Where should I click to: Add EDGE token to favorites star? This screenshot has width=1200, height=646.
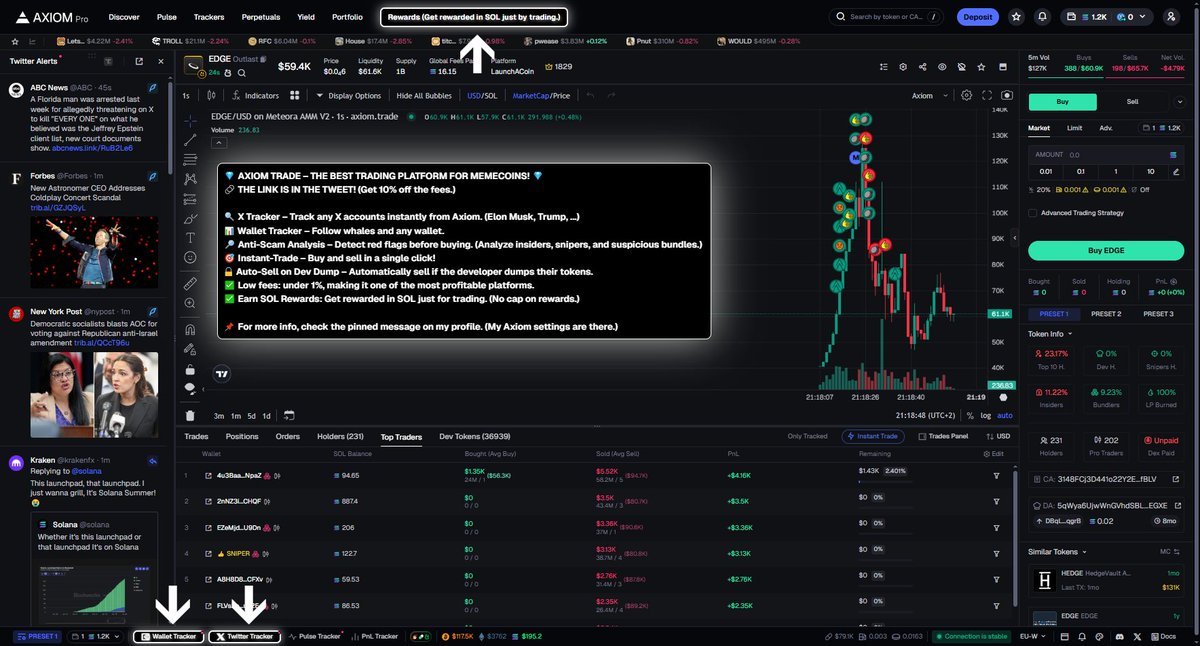(x=979, y=67)
